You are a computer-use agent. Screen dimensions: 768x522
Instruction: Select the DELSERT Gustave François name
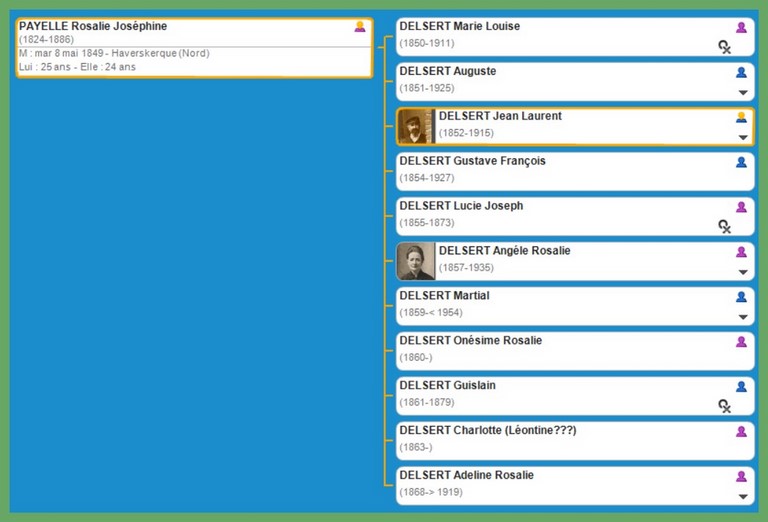coord(472,161)
